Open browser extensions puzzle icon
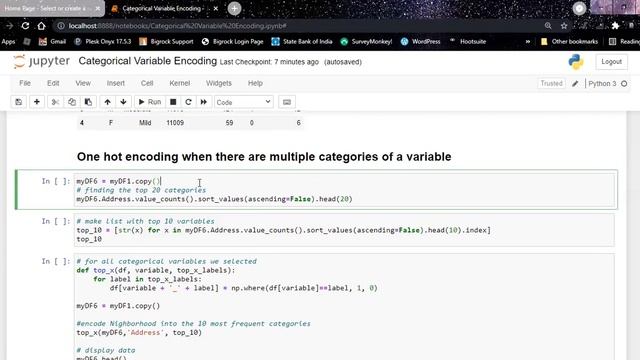The width and height of the screenshot is (640, 360). click(616, 26)
